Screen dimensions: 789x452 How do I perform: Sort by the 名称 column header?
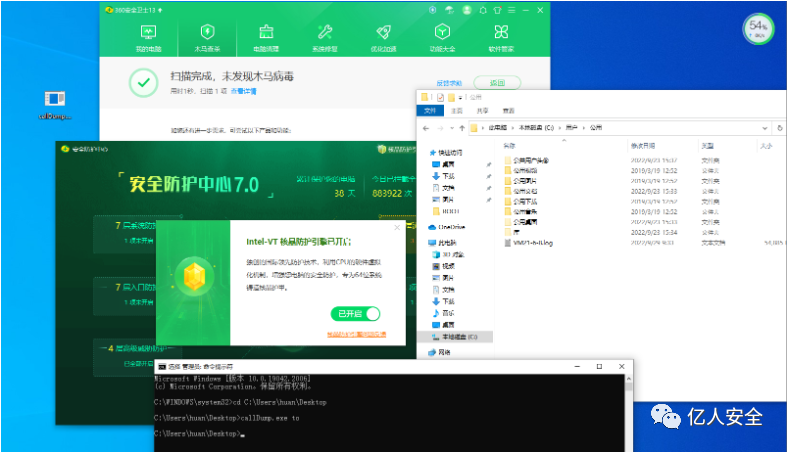[510, 146]
